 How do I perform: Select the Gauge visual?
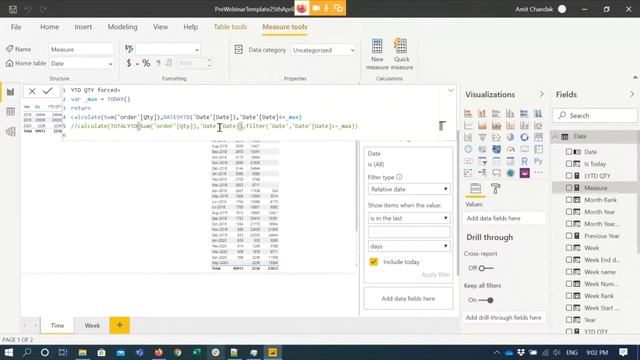coord(510,149)
